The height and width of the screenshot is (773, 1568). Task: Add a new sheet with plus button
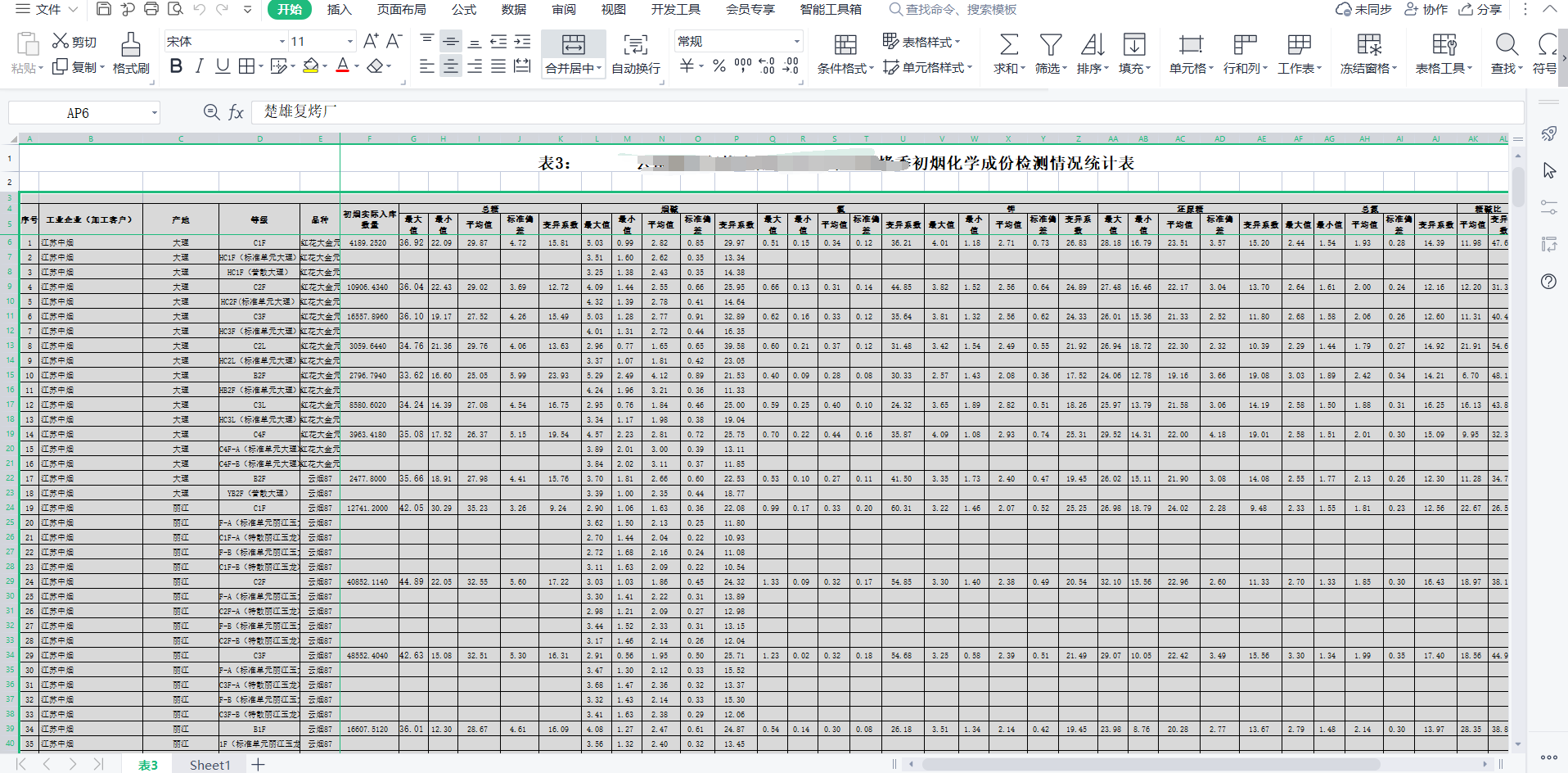point(258,765)
